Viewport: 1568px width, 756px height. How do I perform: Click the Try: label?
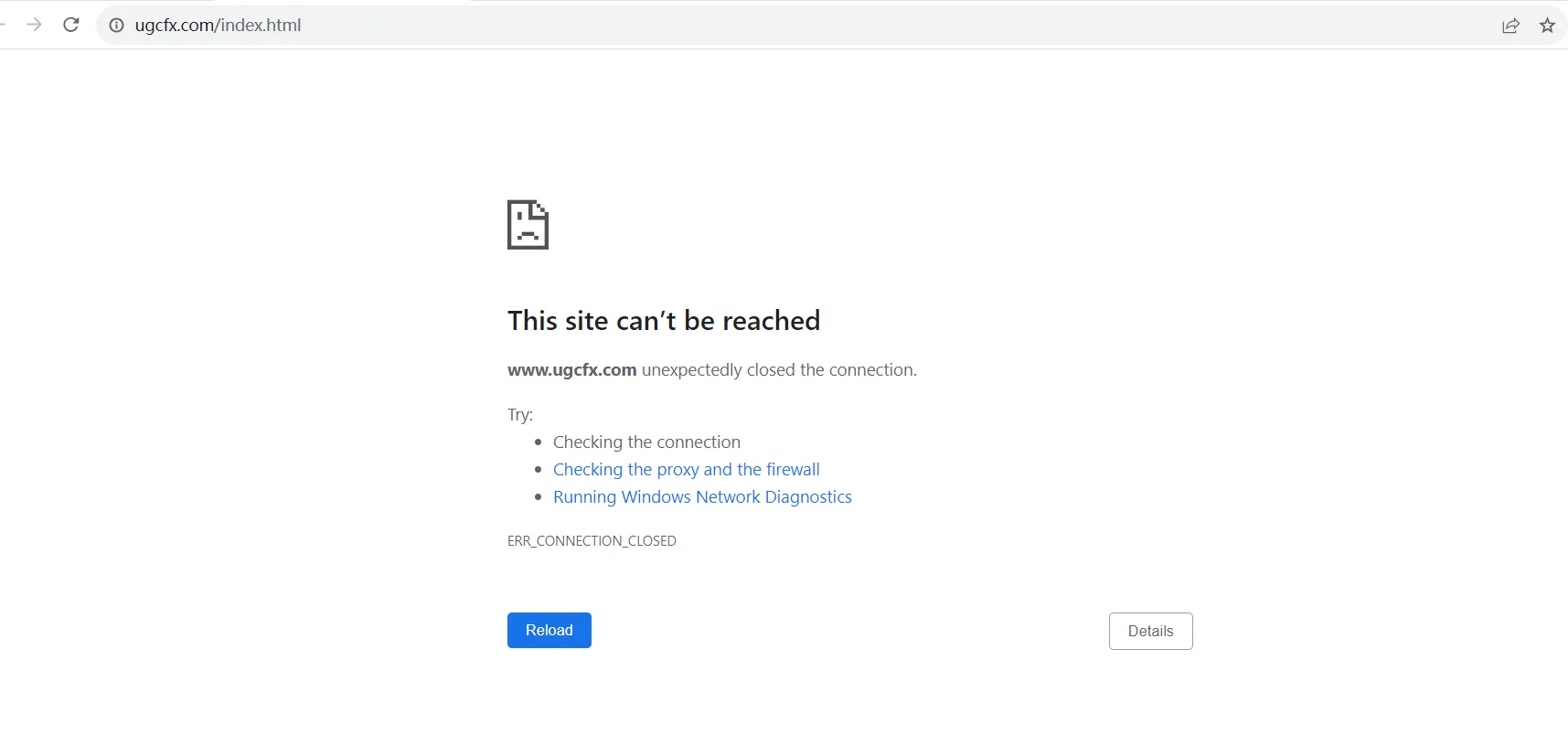520,415
